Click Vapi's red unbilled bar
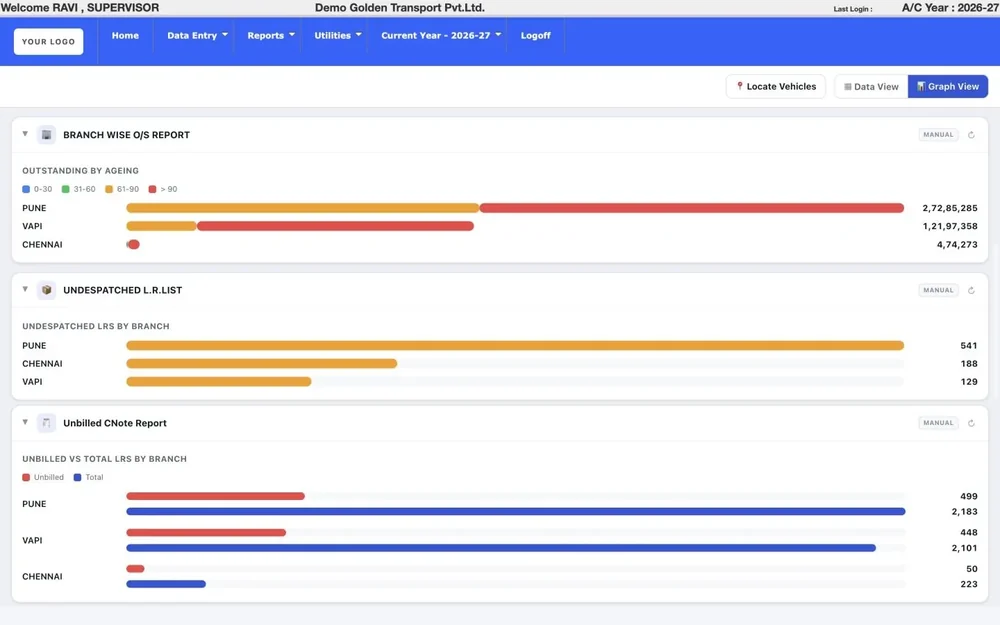The height and width of the screenshot is (625, 1000). click(x=206, y=533)
